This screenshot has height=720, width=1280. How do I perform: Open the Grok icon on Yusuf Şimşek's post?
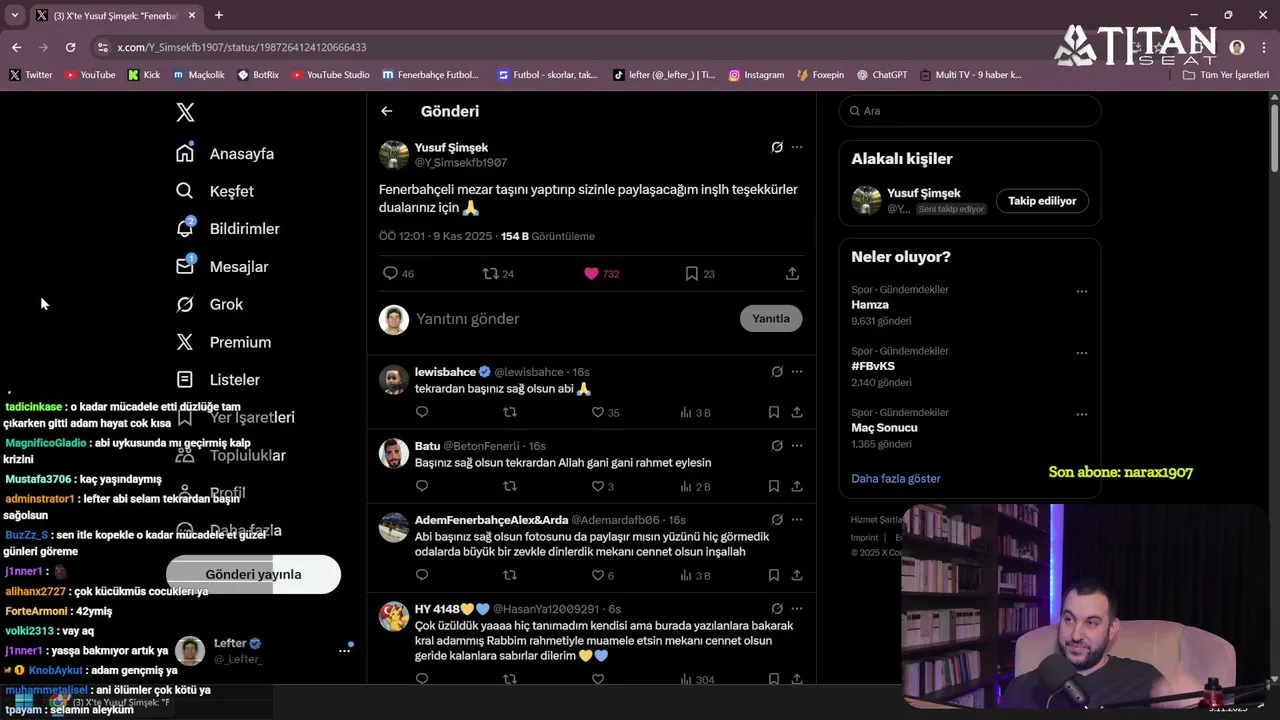click(777, 147)
